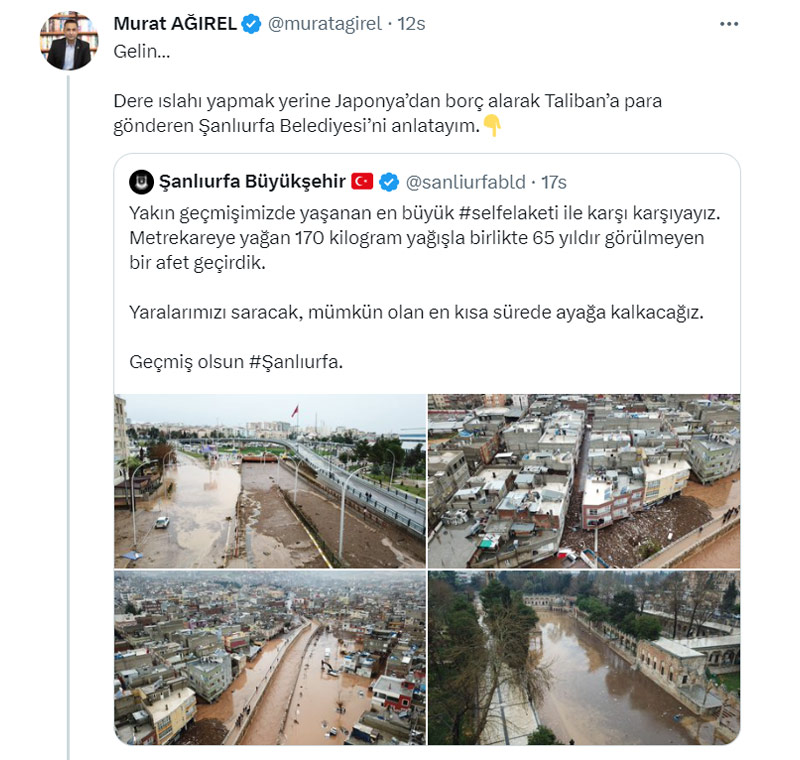Open the flooded historic courtyard photo
This screenshot has width=800, height=760.
coord(584,658)
